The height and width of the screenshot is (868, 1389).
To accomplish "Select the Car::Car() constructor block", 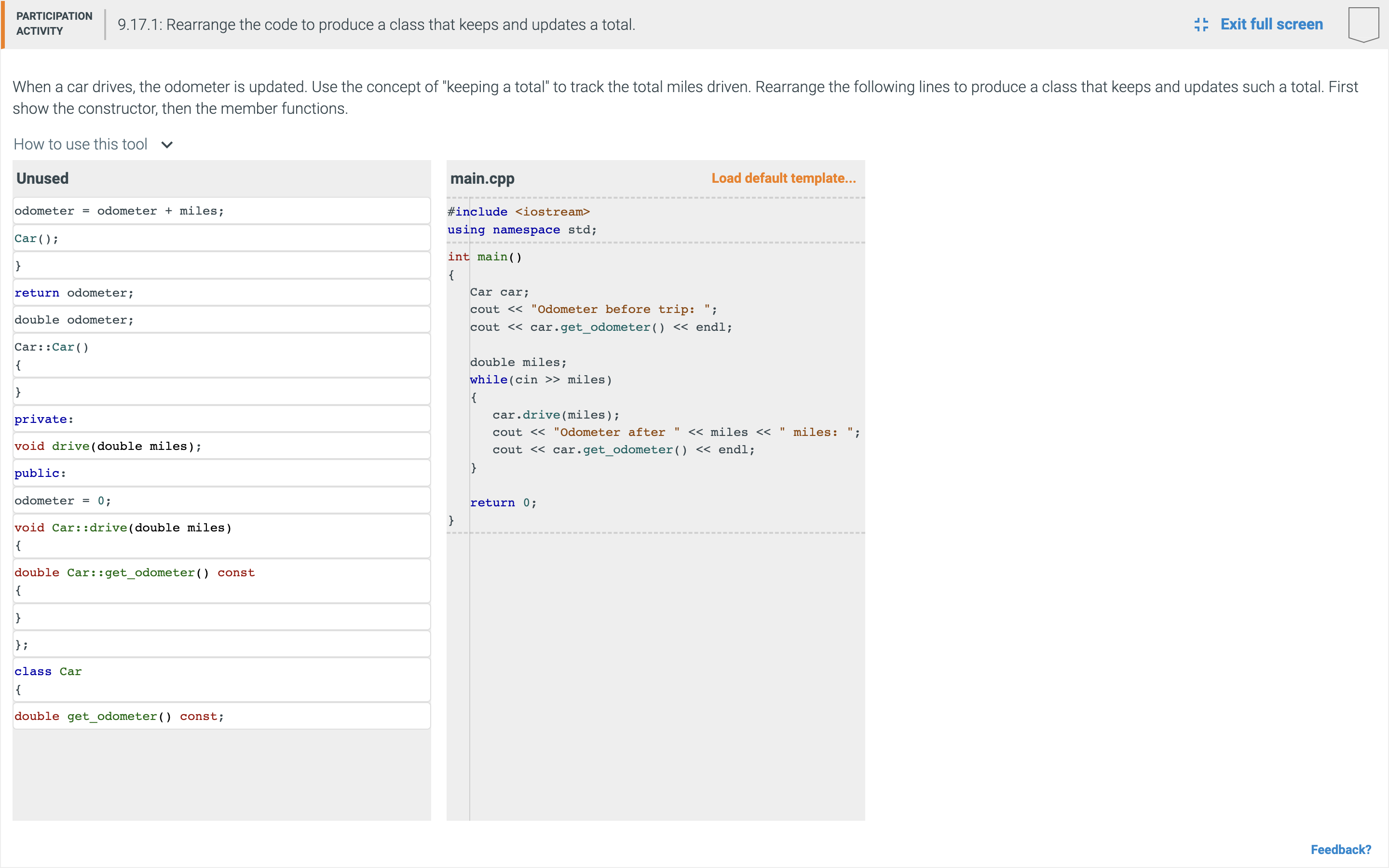I will coord(221,355).
